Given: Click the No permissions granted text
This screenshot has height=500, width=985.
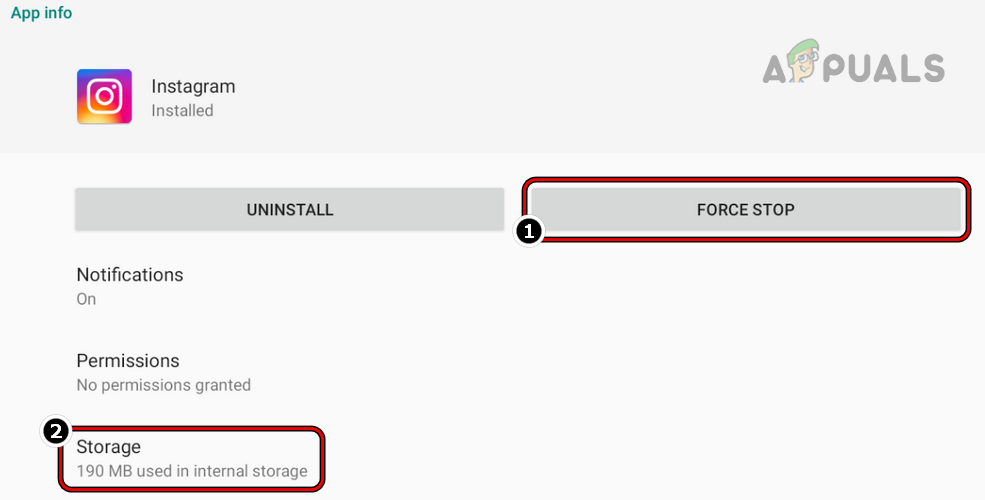Looking at the screenshot, I should coord(164,385).
